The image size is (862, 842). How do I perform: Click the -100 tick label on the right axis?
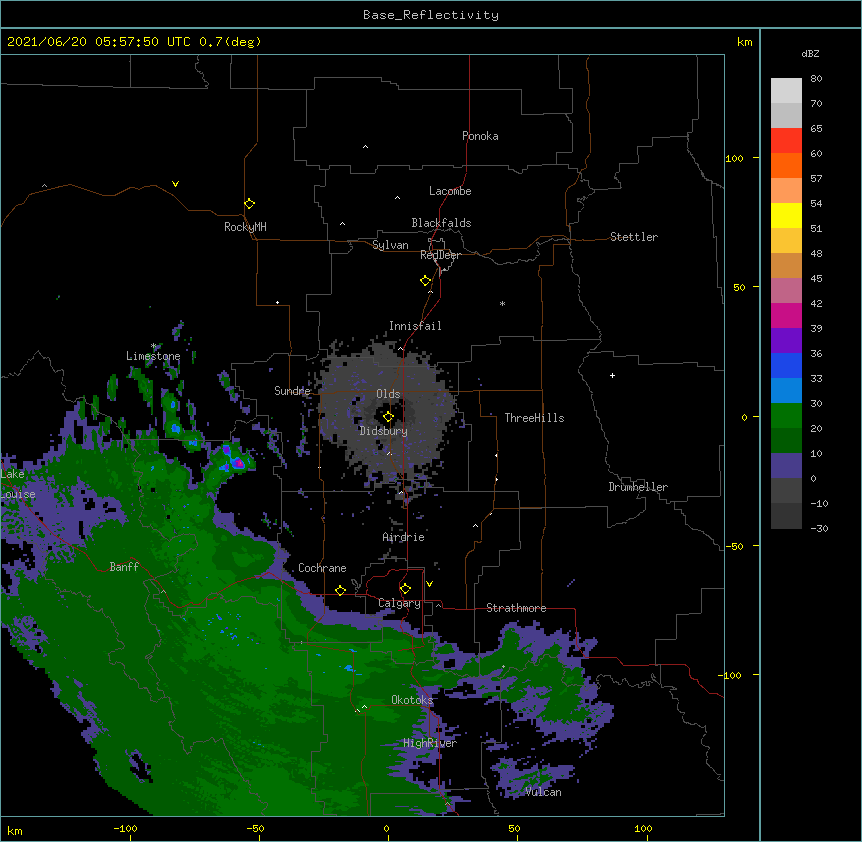pos(731,675)
